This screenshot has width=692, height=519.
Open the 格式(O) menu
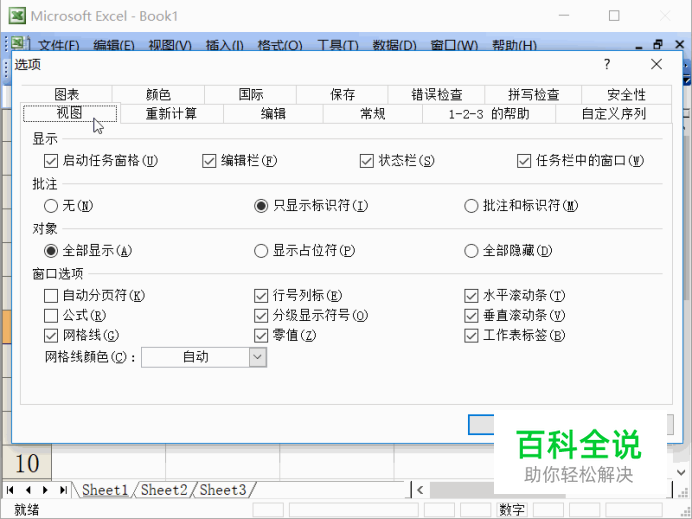click(x=280, y=45)
